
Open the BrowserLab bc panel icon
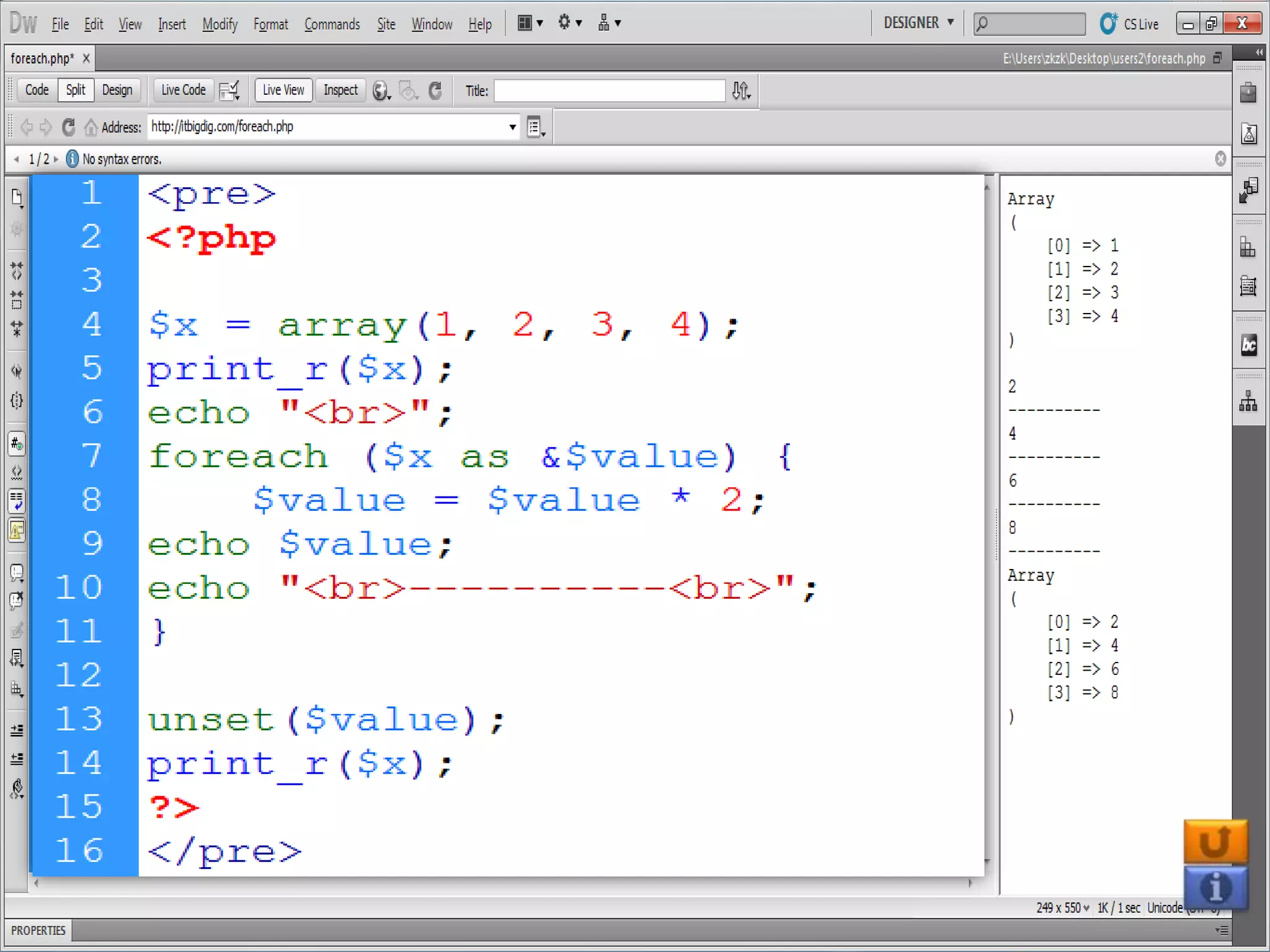pyautogui.click(x=1248, y=345)
